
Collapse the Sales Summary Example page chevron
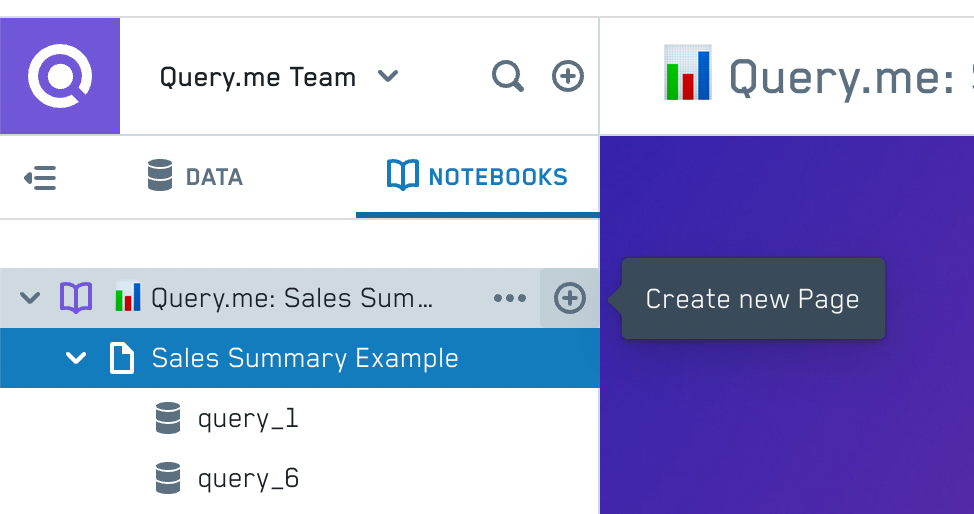(x=76, y=358)
